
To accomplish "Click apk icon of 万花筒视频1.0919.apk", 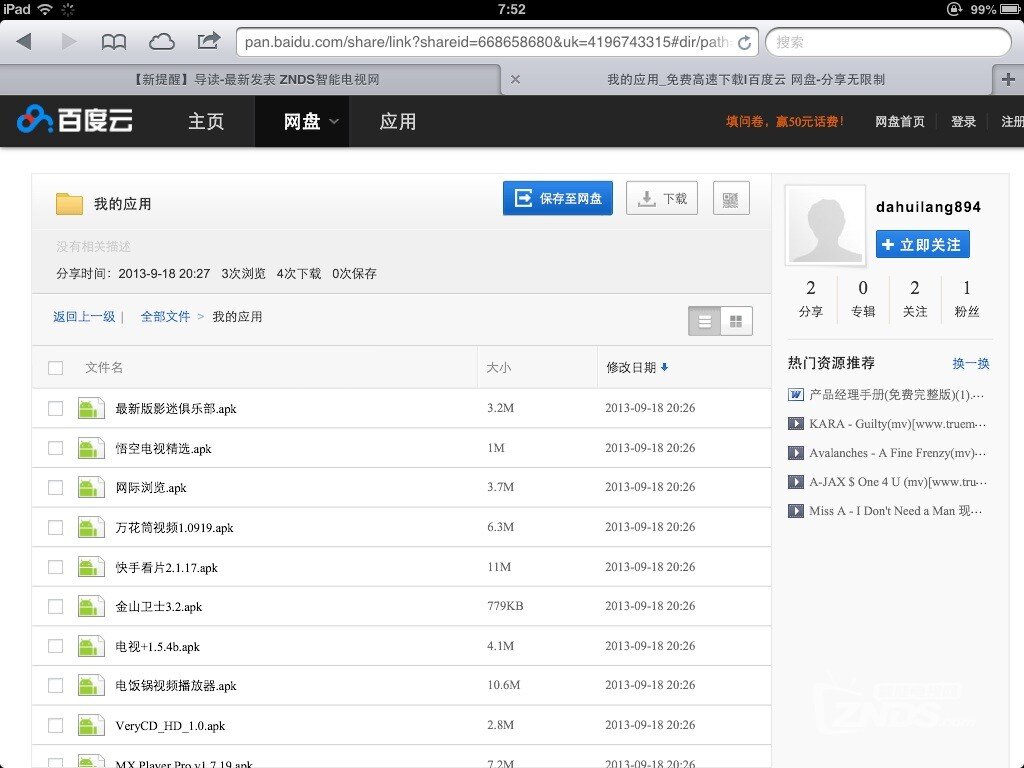I will pyautogui.click(x=91, y=527).
